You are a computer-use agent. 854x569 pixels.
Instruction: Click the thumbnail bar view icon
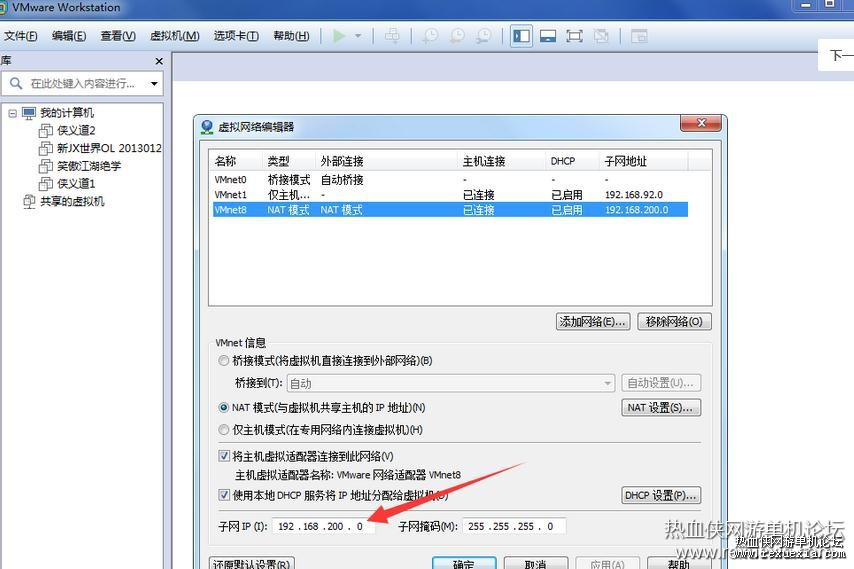pyautogui.click(x=548, y=36)
